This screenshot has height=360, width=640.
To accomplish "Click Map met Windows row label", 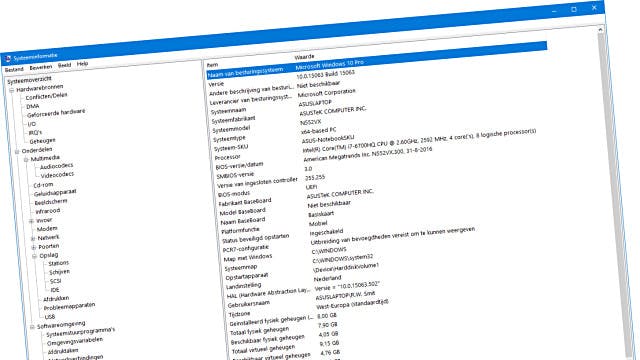I will [x=248, y=258].
